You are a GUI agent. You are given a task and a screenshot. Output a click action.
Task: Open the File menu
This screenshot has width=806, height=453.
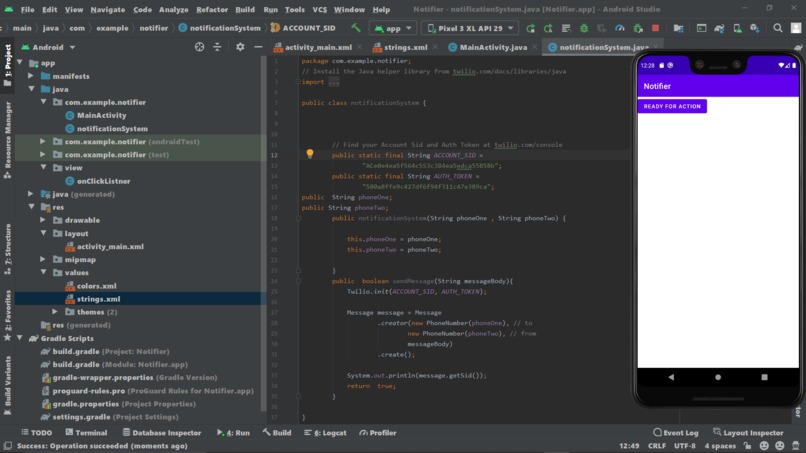point(27,9)
